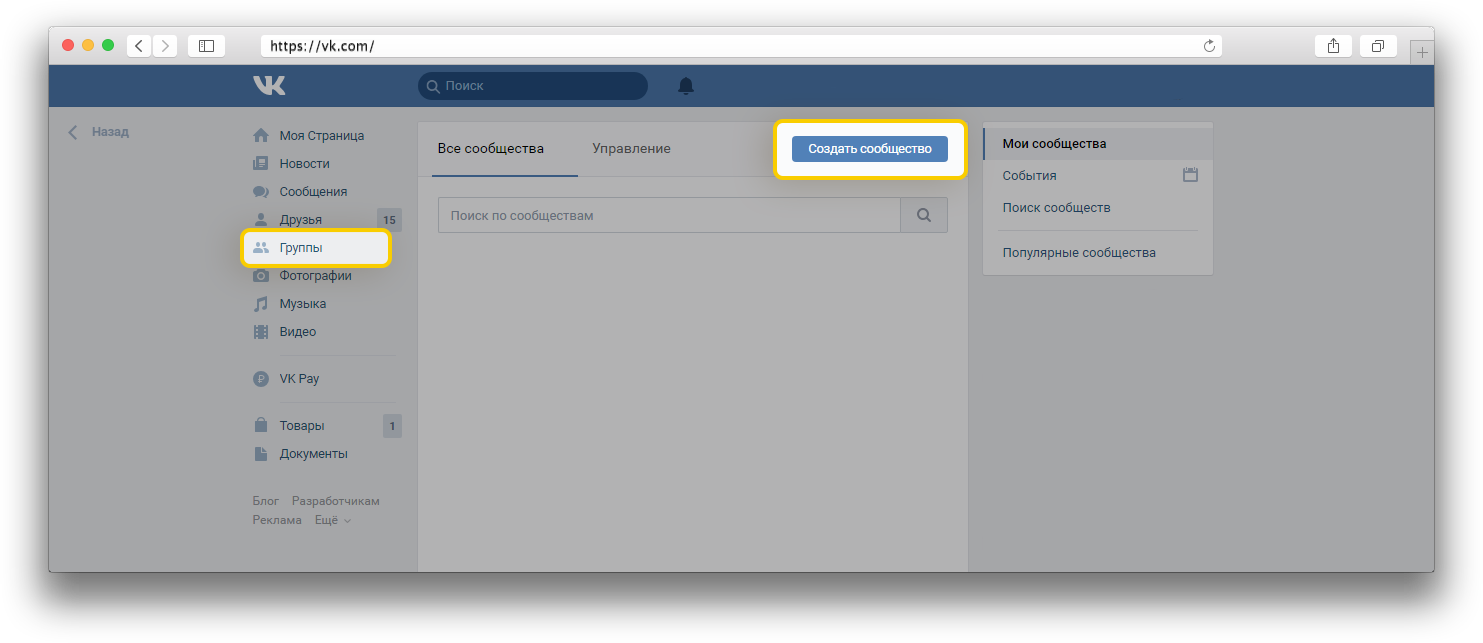Click the magnifier button in community search
Image resolution: width=1483 pixels, height=643 pixels.
(x=924, y=215)
